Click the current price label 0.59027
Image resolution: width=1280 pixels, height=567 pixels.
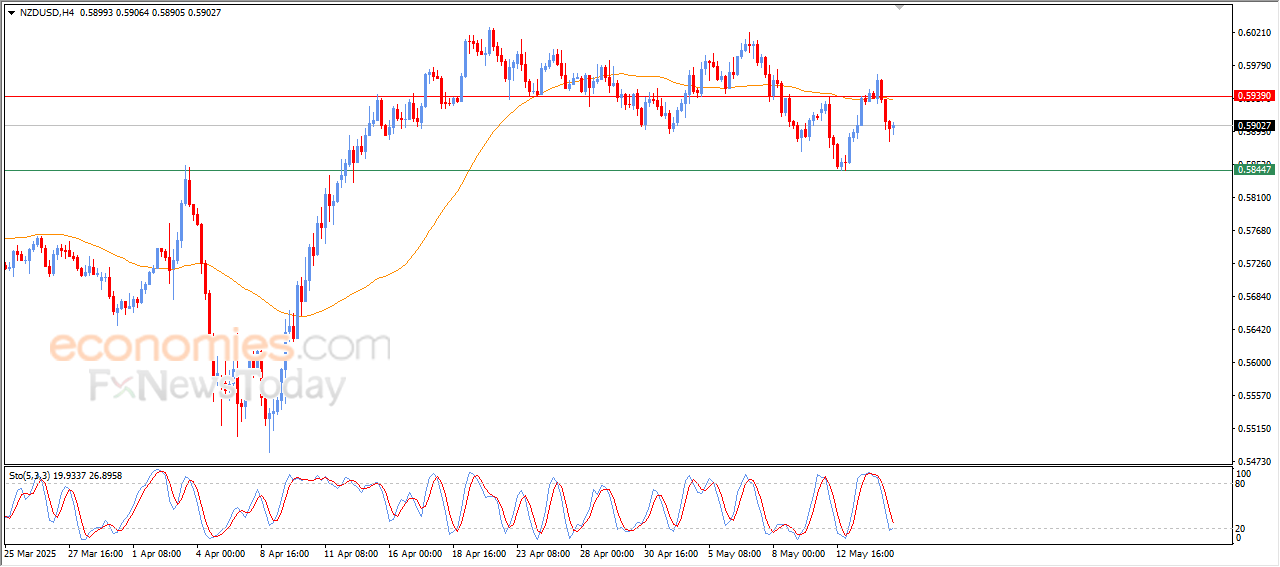pos(1255,126)
